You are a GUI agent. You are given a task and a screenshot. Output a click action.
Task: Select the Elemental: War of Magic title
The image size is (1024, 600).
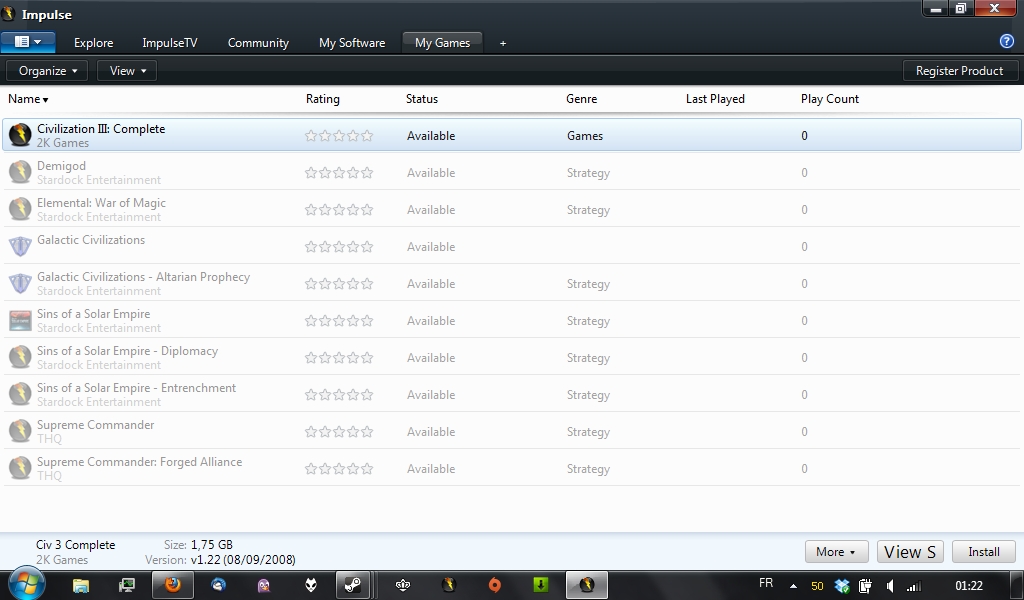101,203
